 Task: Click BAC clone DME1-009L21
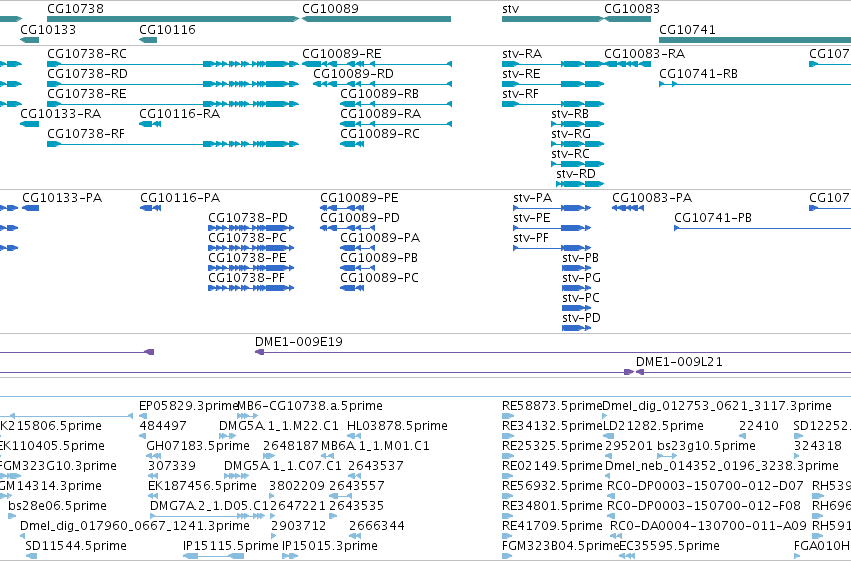pos(679,362)
